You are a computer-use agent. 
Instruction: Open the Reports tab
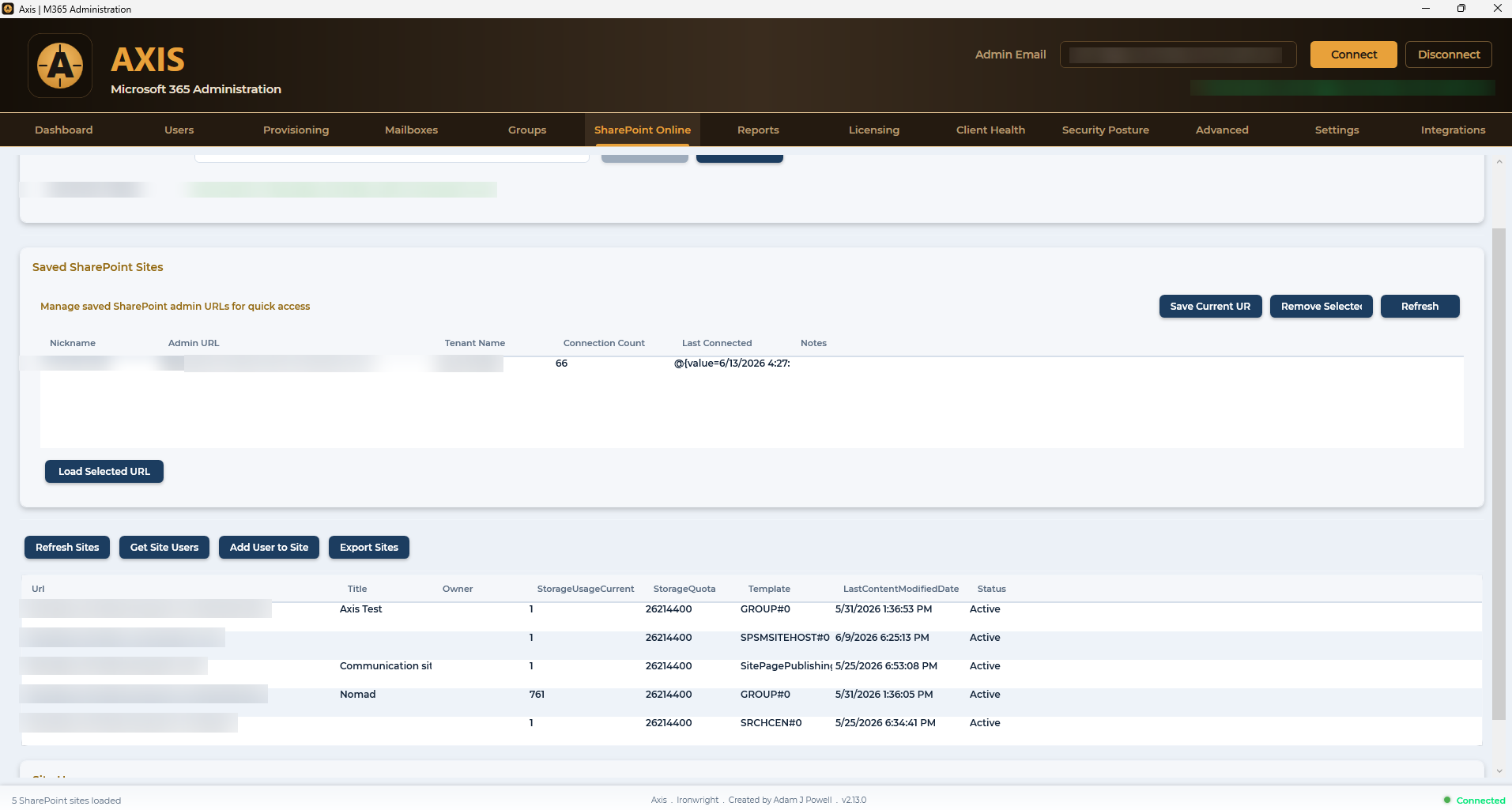758,130
